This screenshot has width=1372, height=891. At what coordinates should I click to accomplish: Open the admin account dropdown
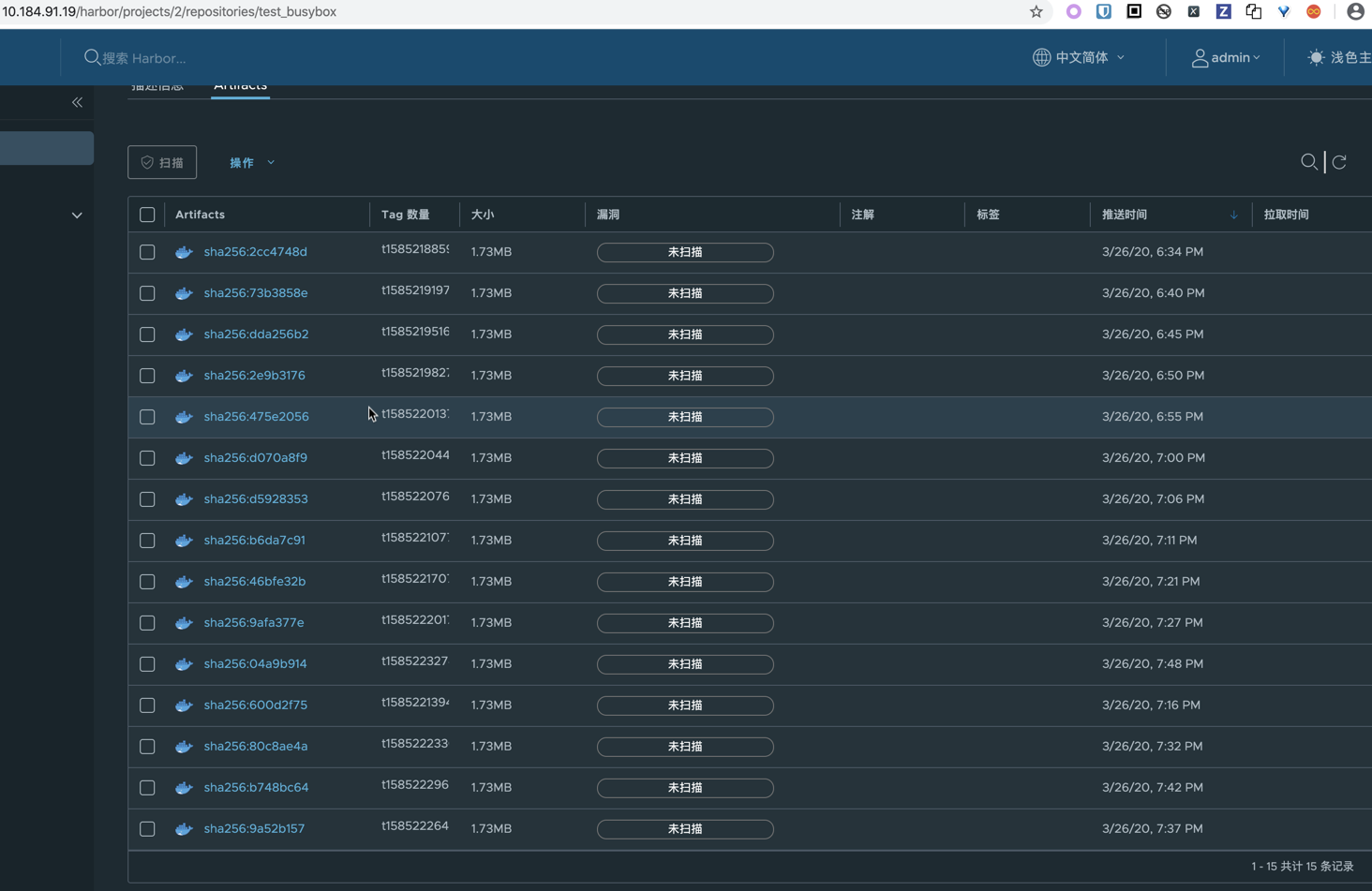(1227, 57)
